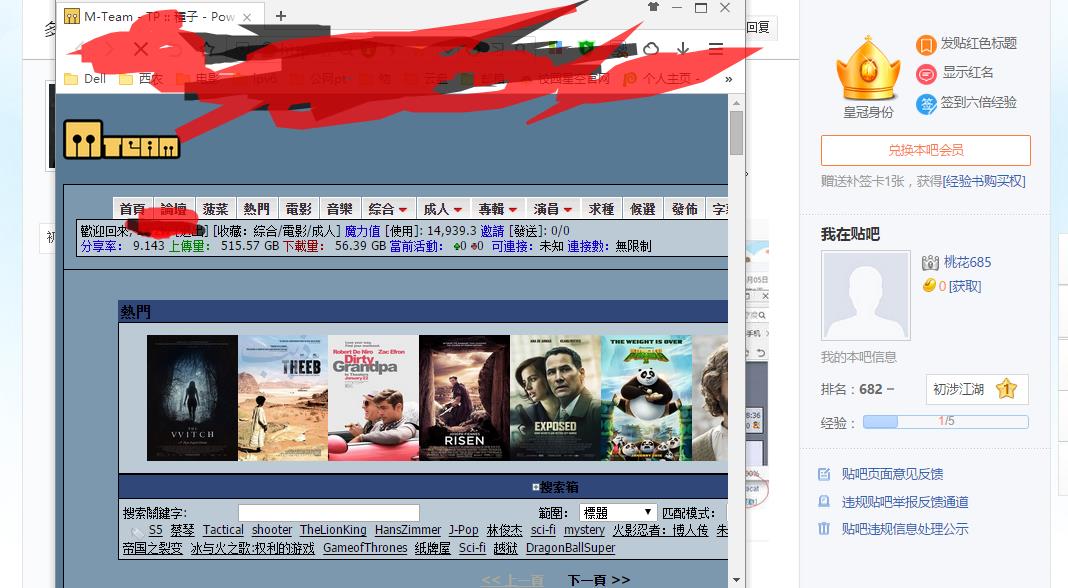Click the cloud sync icon in browser toolbar
Viewport: 1068px width, 588px height.
[x=651, y=48]
